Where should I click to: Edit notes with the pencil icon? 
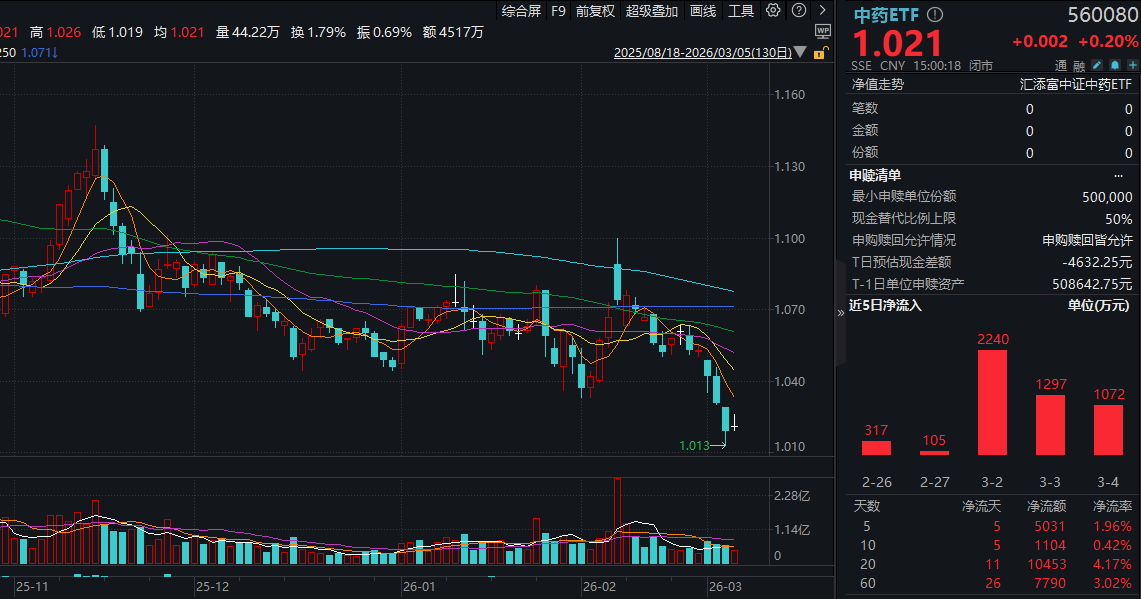(1097, 65)
